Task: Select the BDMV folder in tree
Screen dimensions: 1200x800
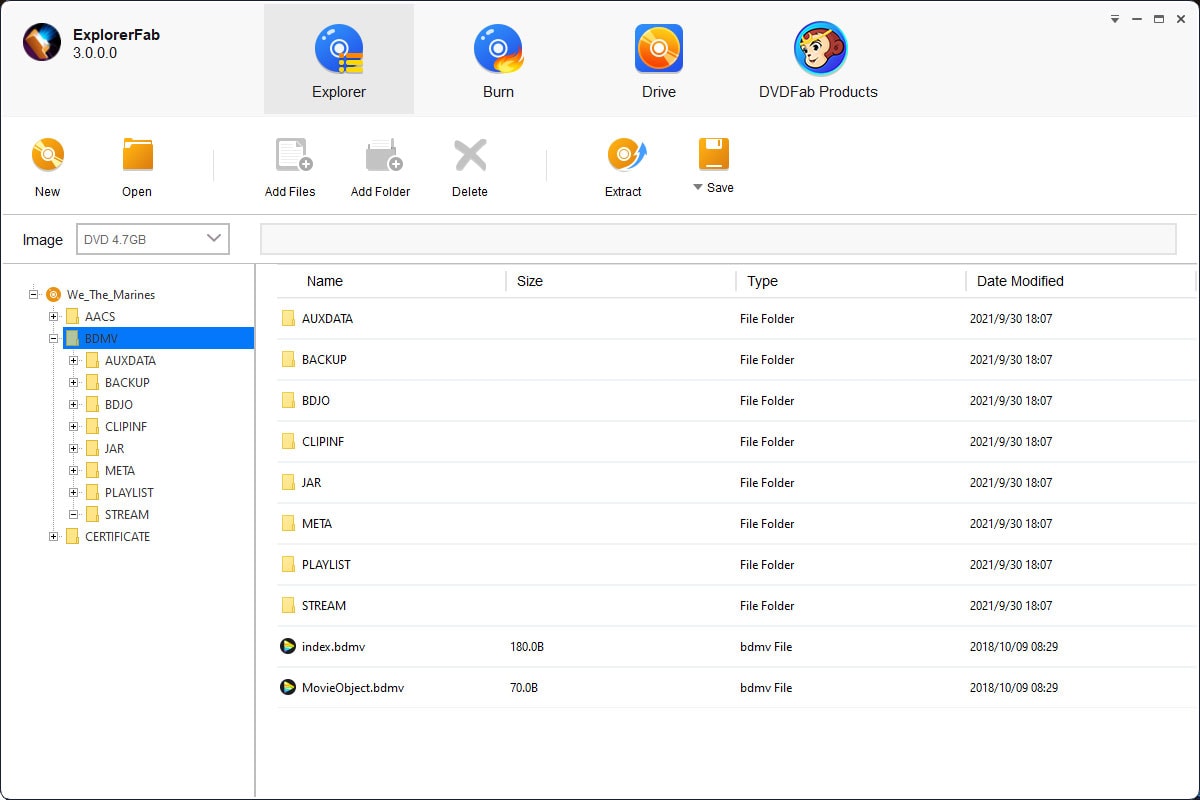Action: (x=158, y=338)
